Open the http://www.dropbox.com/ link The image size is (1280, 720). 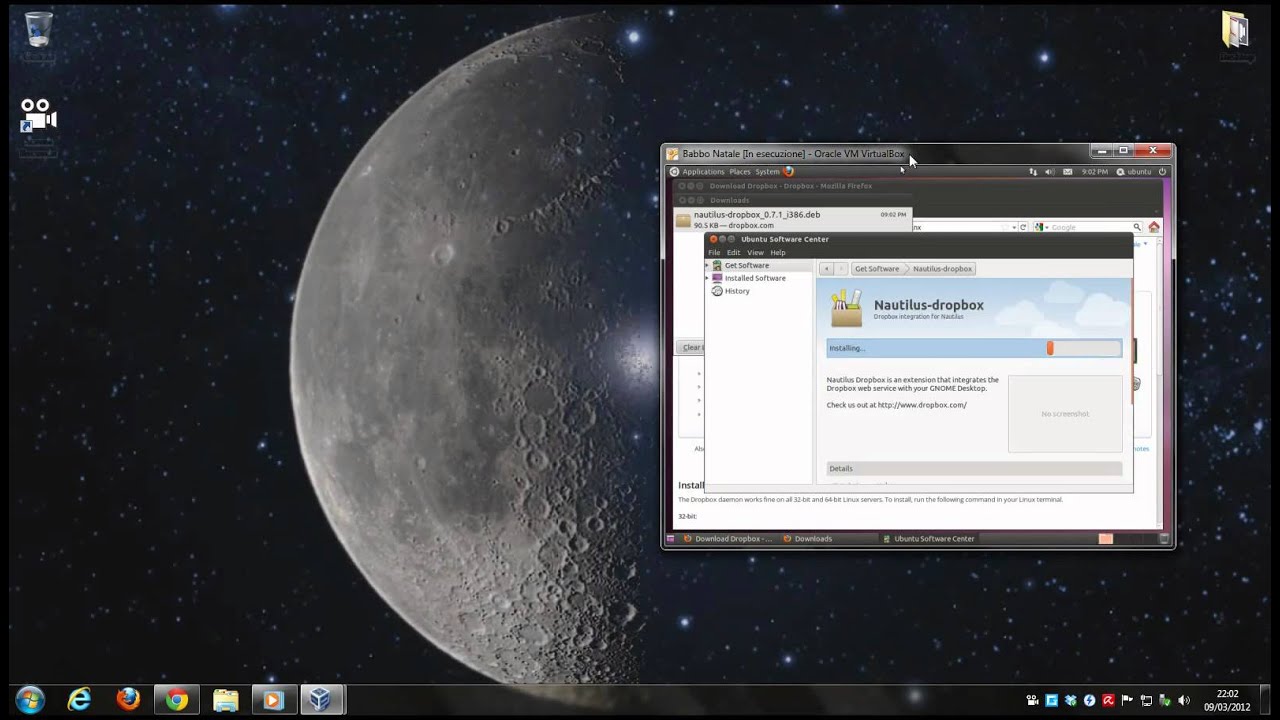922,405
